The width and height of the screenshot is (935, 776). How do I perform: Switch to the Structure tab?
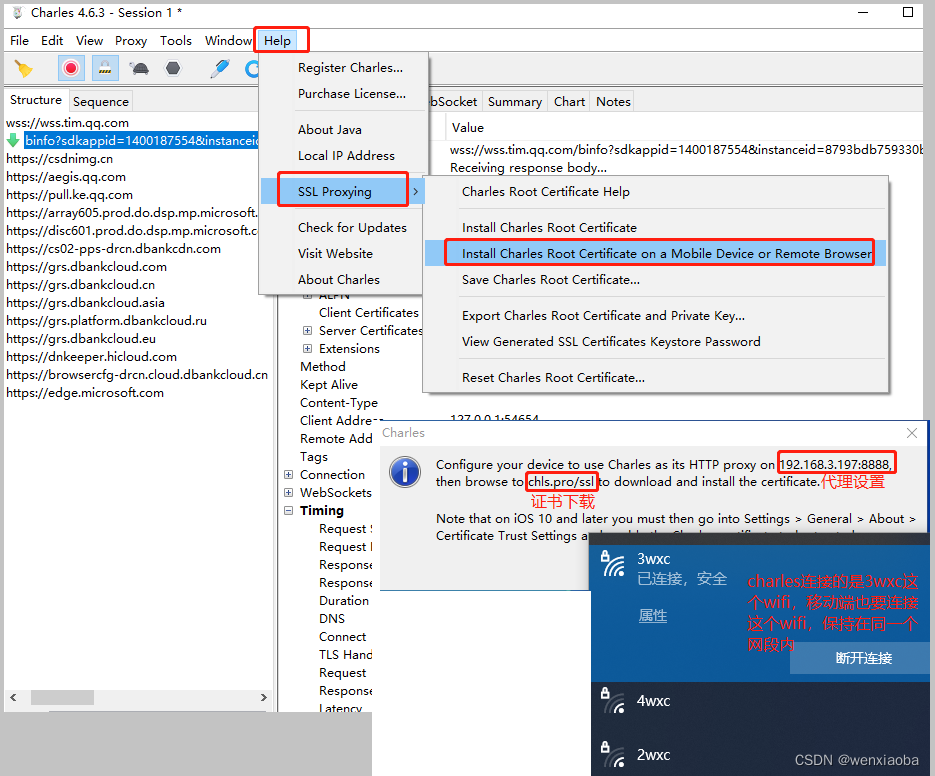pos(36,100)
